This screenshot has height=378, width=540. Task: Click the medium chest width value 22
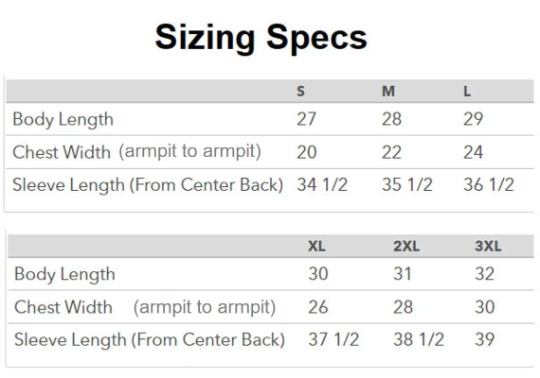pyautogui.click(x=392, y=152)
